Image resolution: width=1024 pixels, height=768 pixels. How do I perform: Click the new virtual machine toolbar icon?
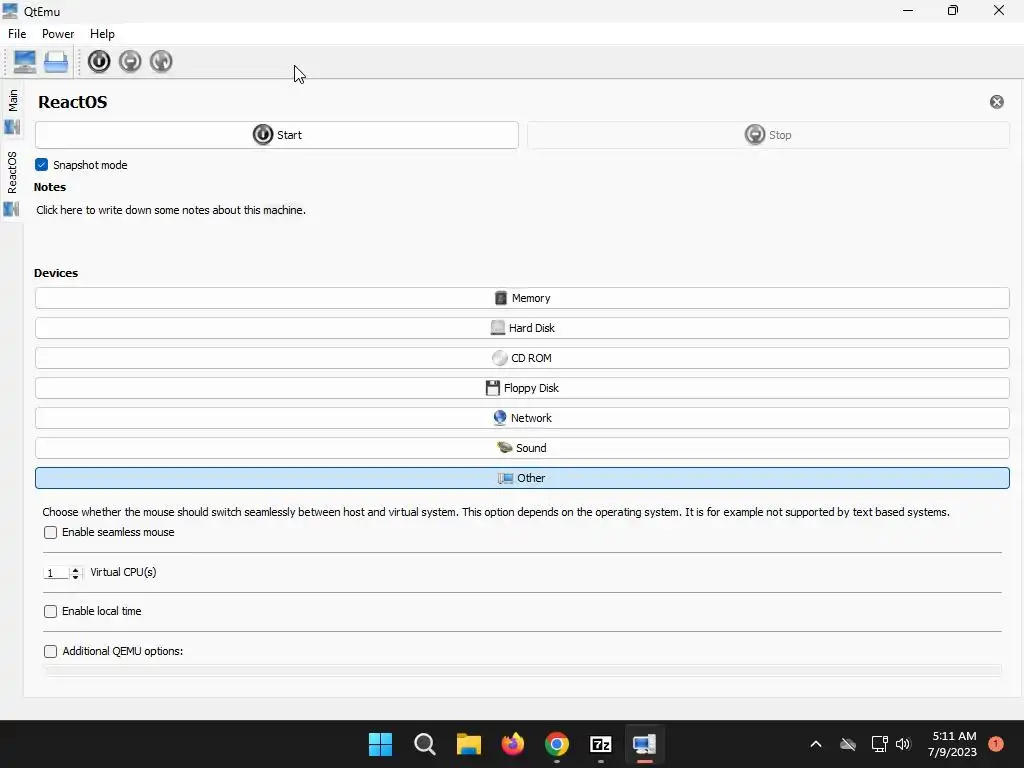pyautogui.click(x=25, y=61)
